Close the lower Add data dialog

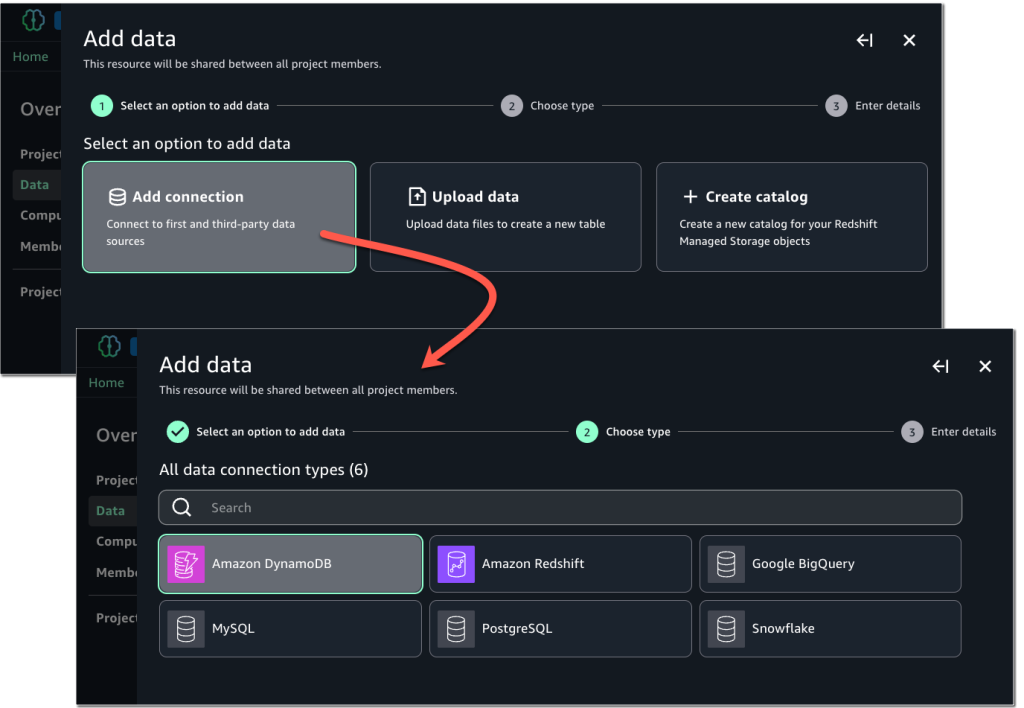[x=985, y=366]
